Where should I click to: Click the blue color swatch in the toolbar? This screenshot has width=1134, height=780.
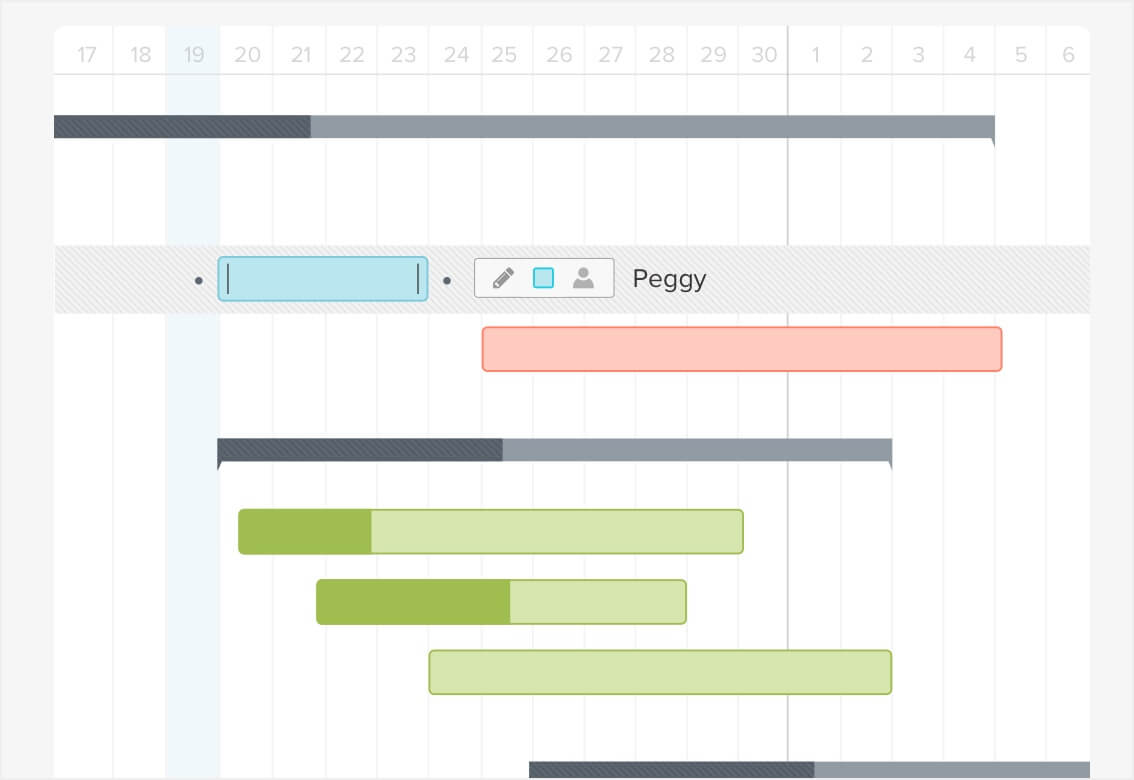544,278
